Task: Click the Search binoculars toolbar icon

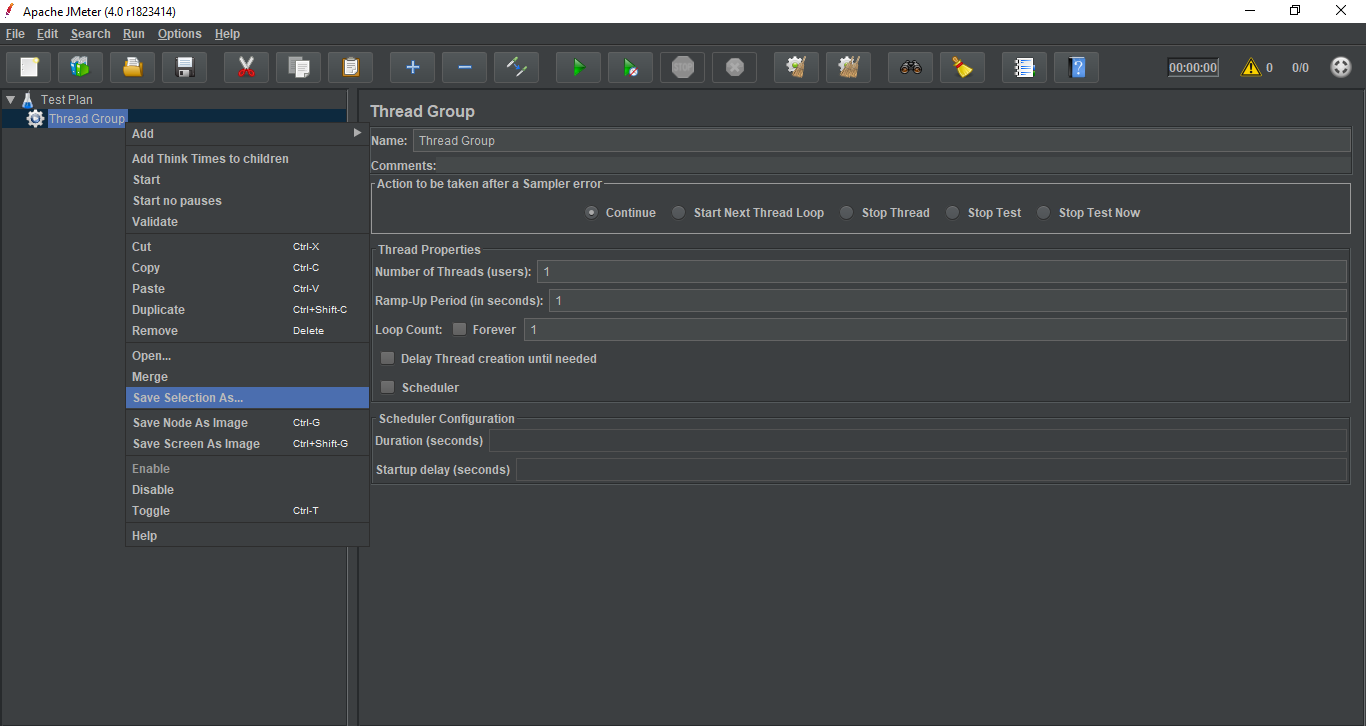Action: pyautogui.click(x=910, y=67)
